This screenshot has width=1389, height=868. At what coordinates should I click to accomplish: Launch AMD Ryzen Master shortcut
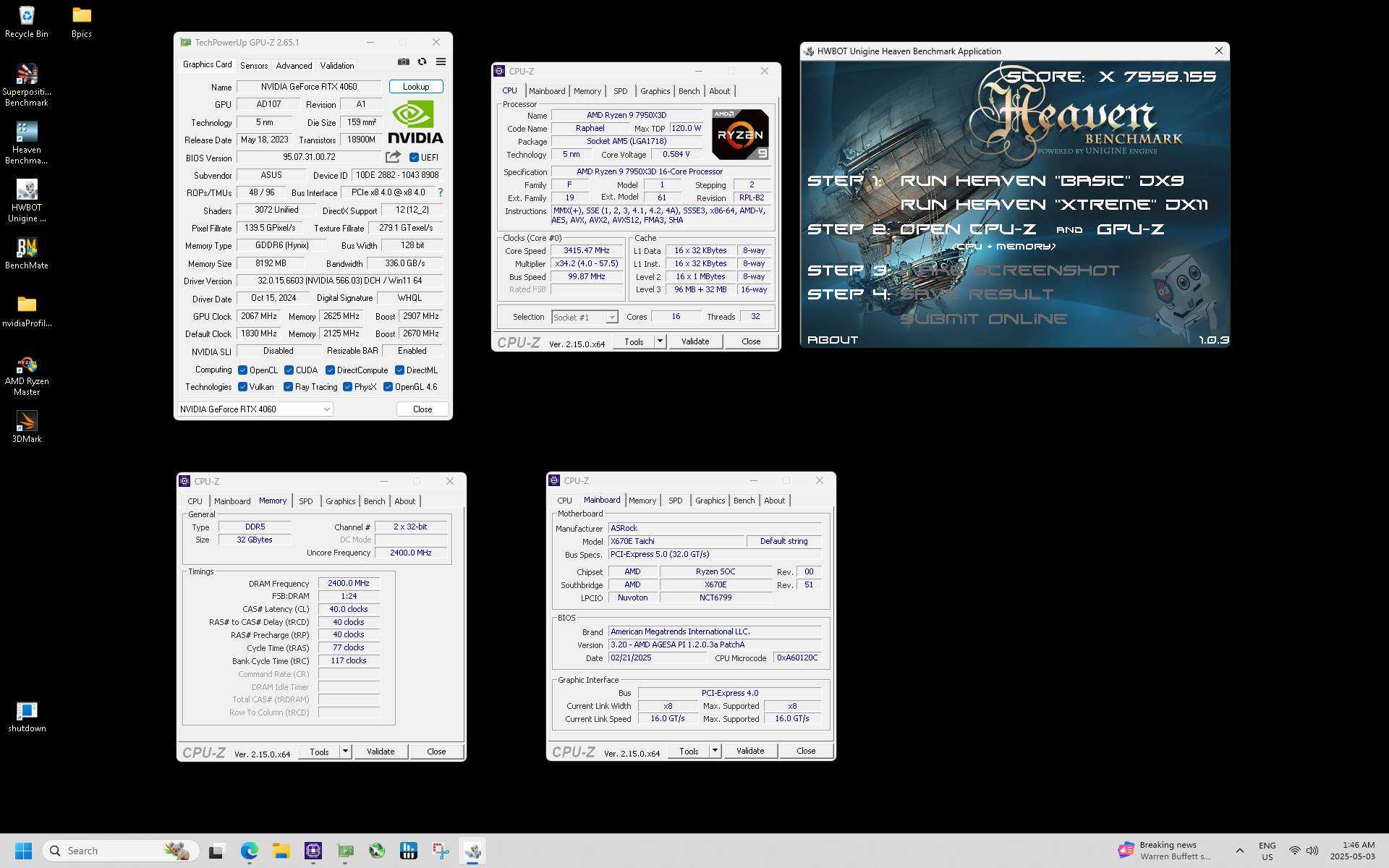click(x=27, y=375)
